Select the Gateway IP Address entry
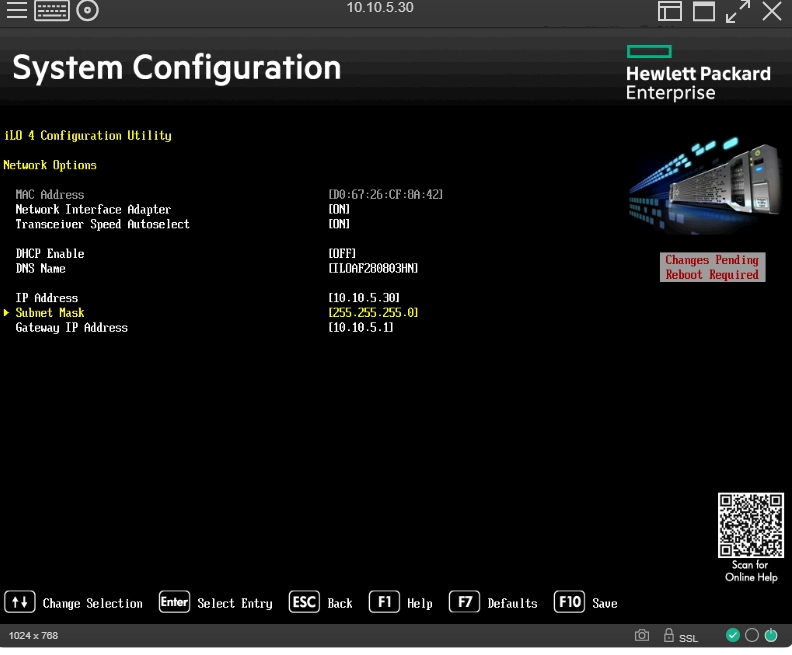Viewport: 792px width, 655px height. (x=71, y=328)
